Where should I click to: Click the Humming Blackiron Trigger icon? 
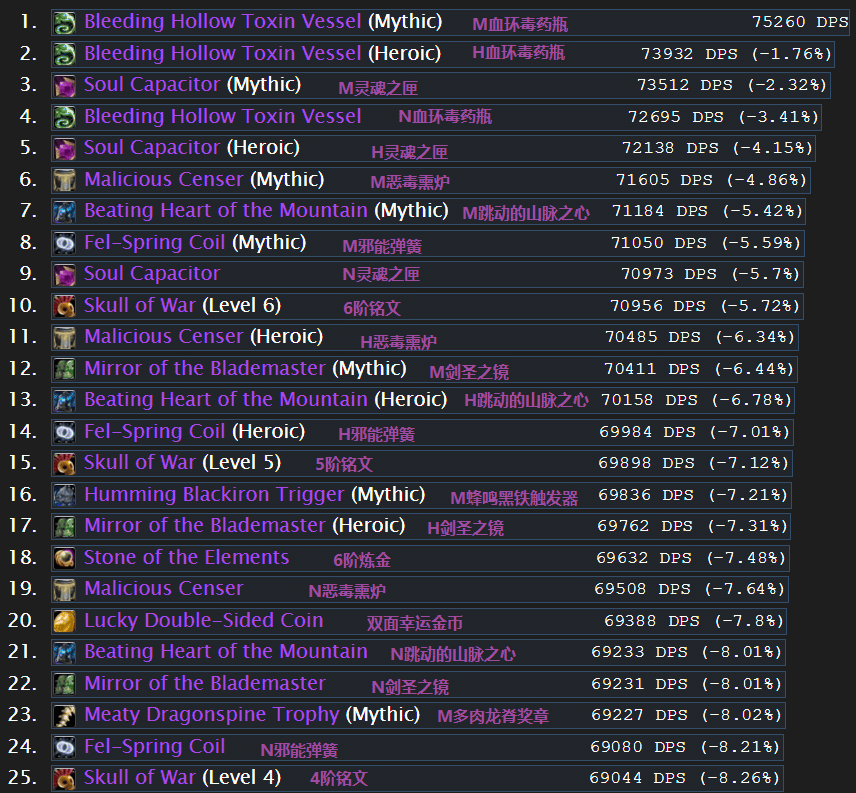click(64, 496)
